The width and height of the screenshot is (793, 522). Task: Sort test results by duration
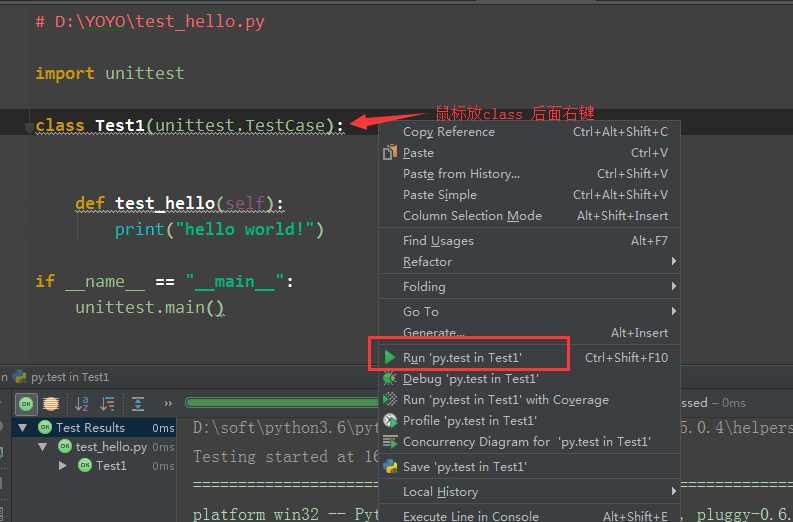[107, 403]
